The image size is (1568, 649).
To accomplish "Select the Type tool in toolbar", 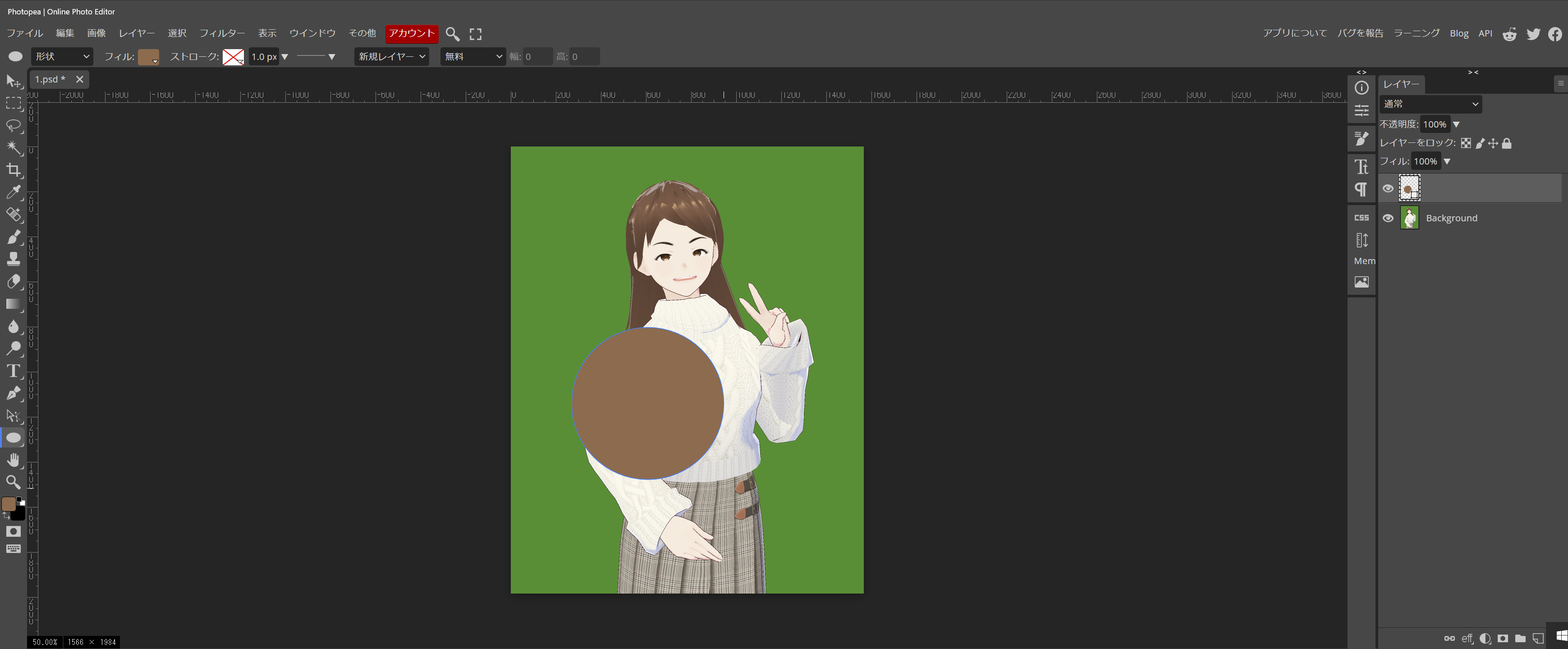I will click(x=14, y=371).
